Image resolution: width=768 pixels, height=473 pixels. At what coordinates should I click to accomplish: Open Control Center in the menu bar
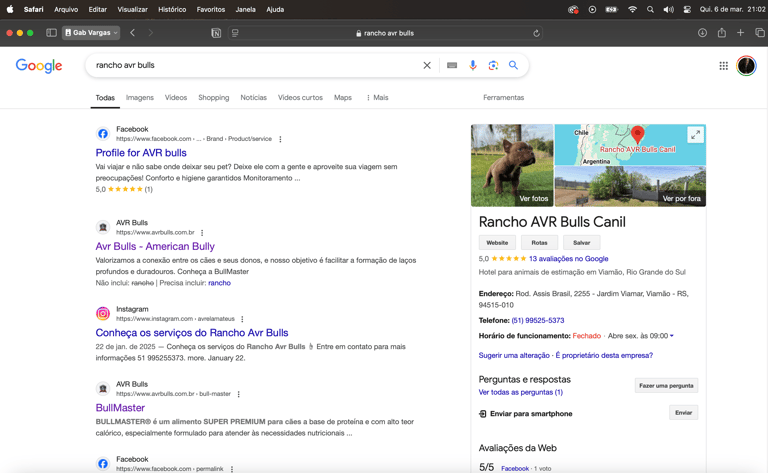coord(687,9)
